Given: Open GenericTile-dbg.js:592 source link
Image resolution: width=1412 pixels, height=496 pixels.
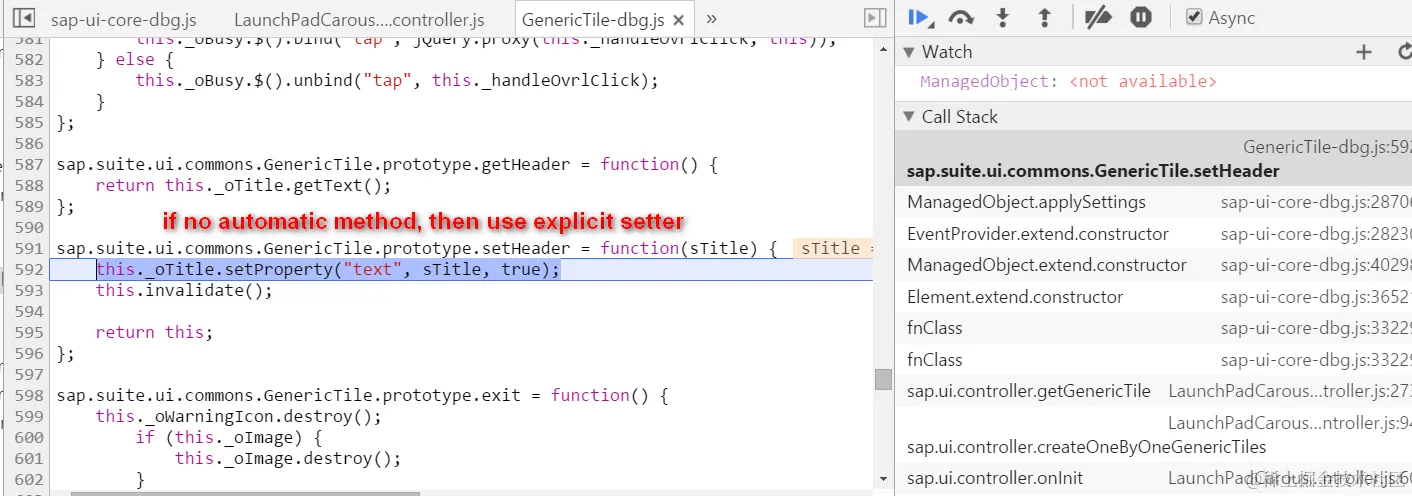Looking at the screenshot, I should (1327, 147).
